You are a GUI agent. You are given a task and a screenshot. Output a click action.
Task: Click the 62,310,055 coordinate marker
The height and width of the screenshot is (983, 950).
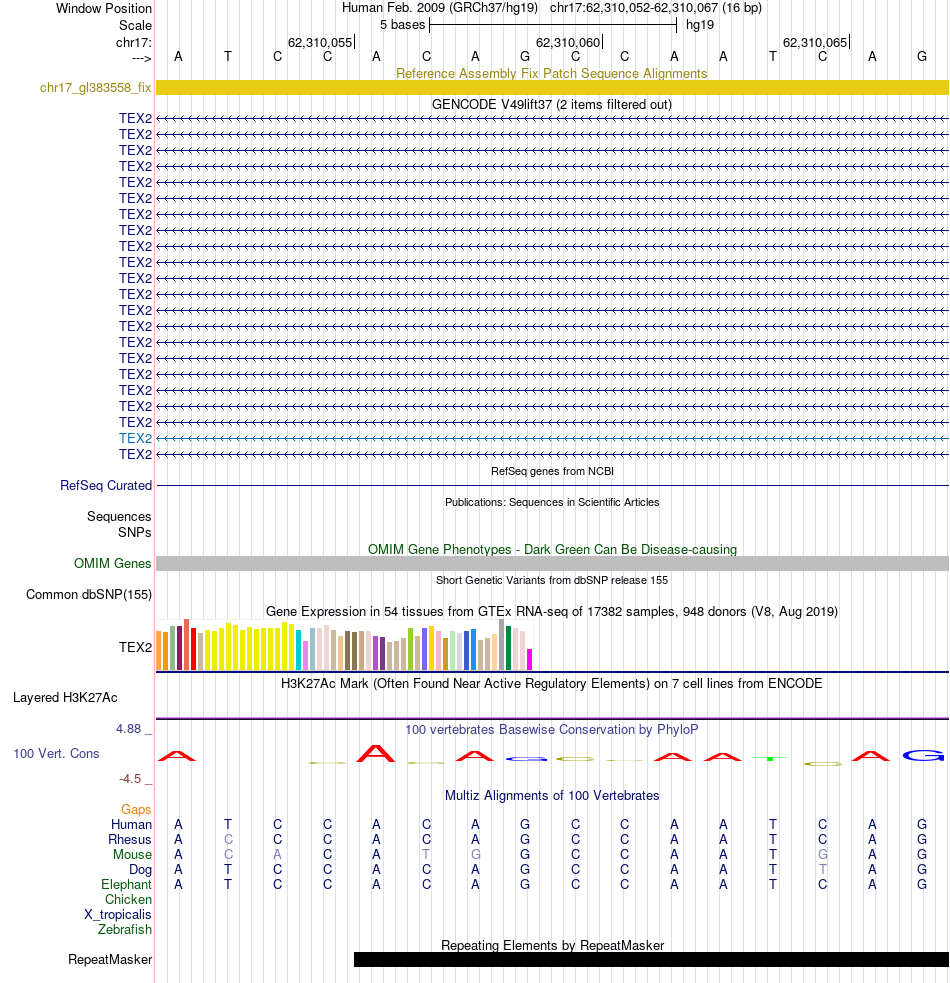tap(320, 43)
